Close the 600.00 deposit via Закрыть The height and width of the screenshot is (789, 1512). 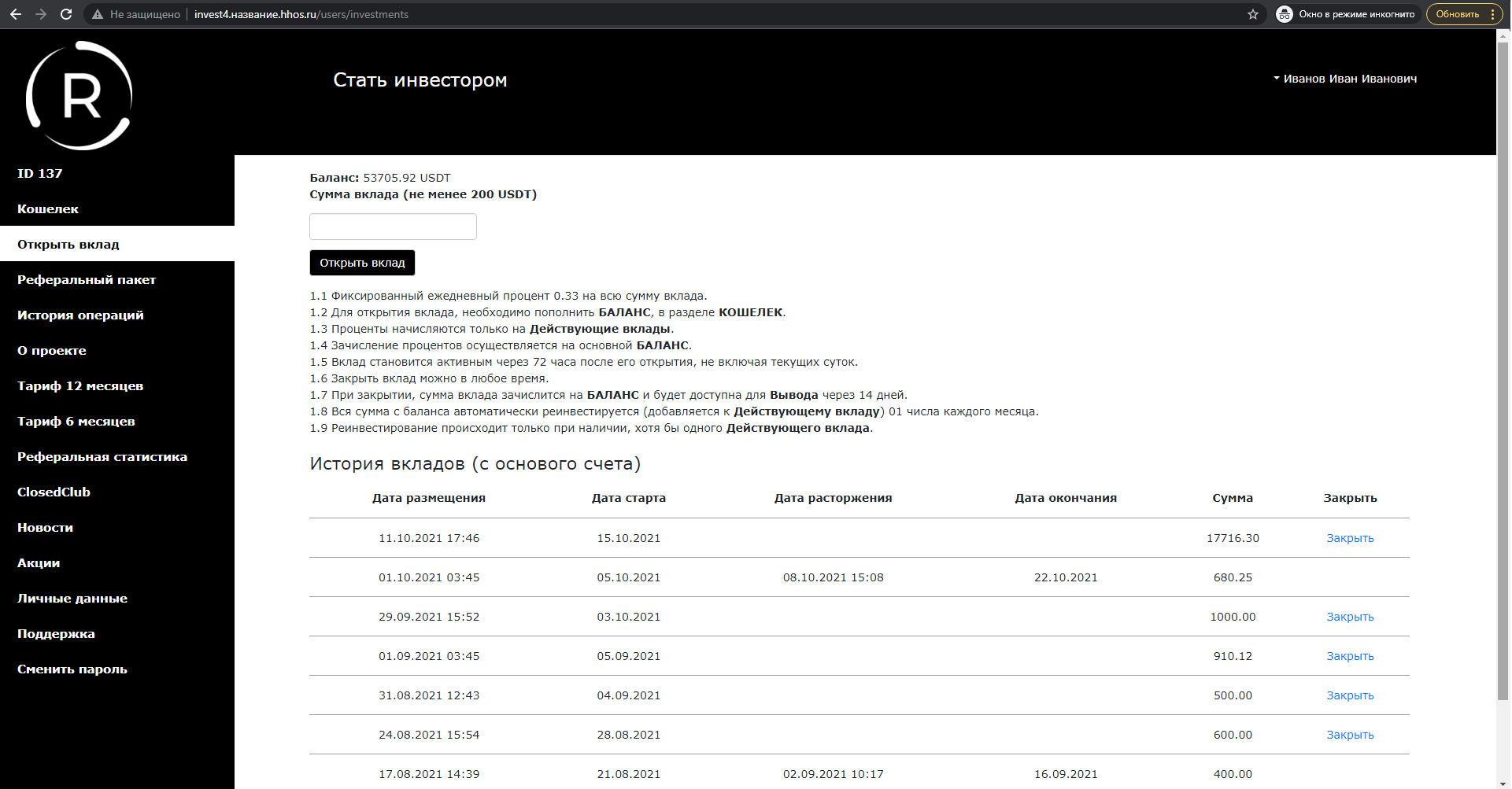point(1350,735)
